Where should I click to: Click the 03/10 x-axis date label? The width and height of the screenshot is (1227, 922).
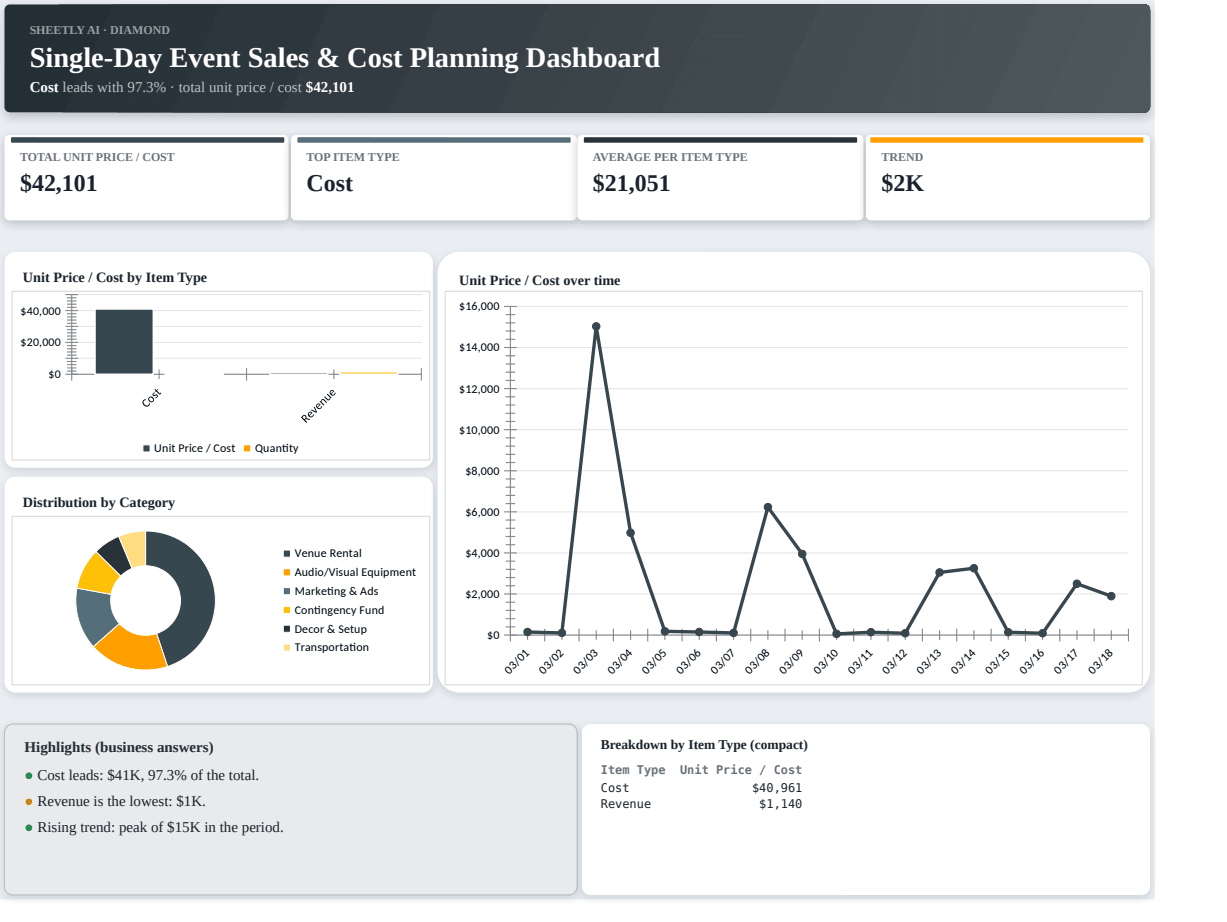(826, 662)
